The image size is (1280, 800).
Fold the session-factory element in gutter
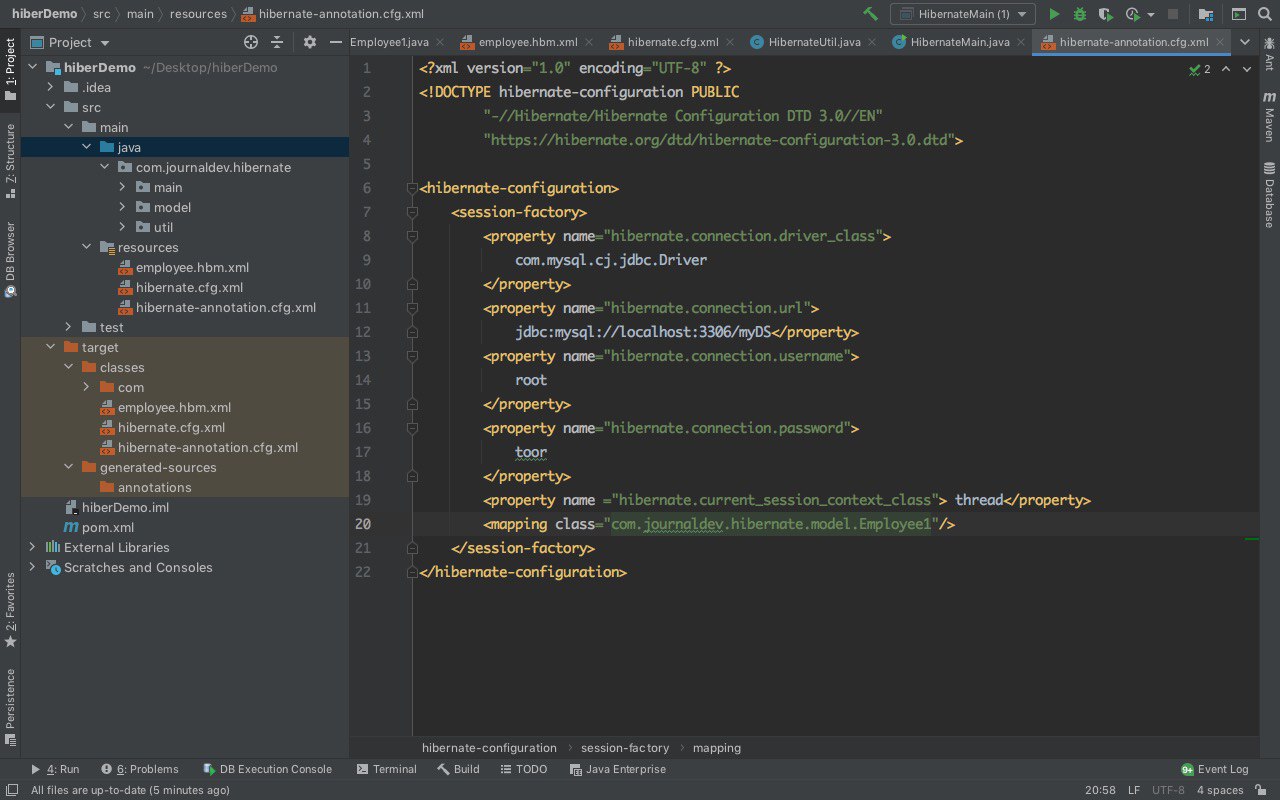pyautogui.click(x=411, y=212)
